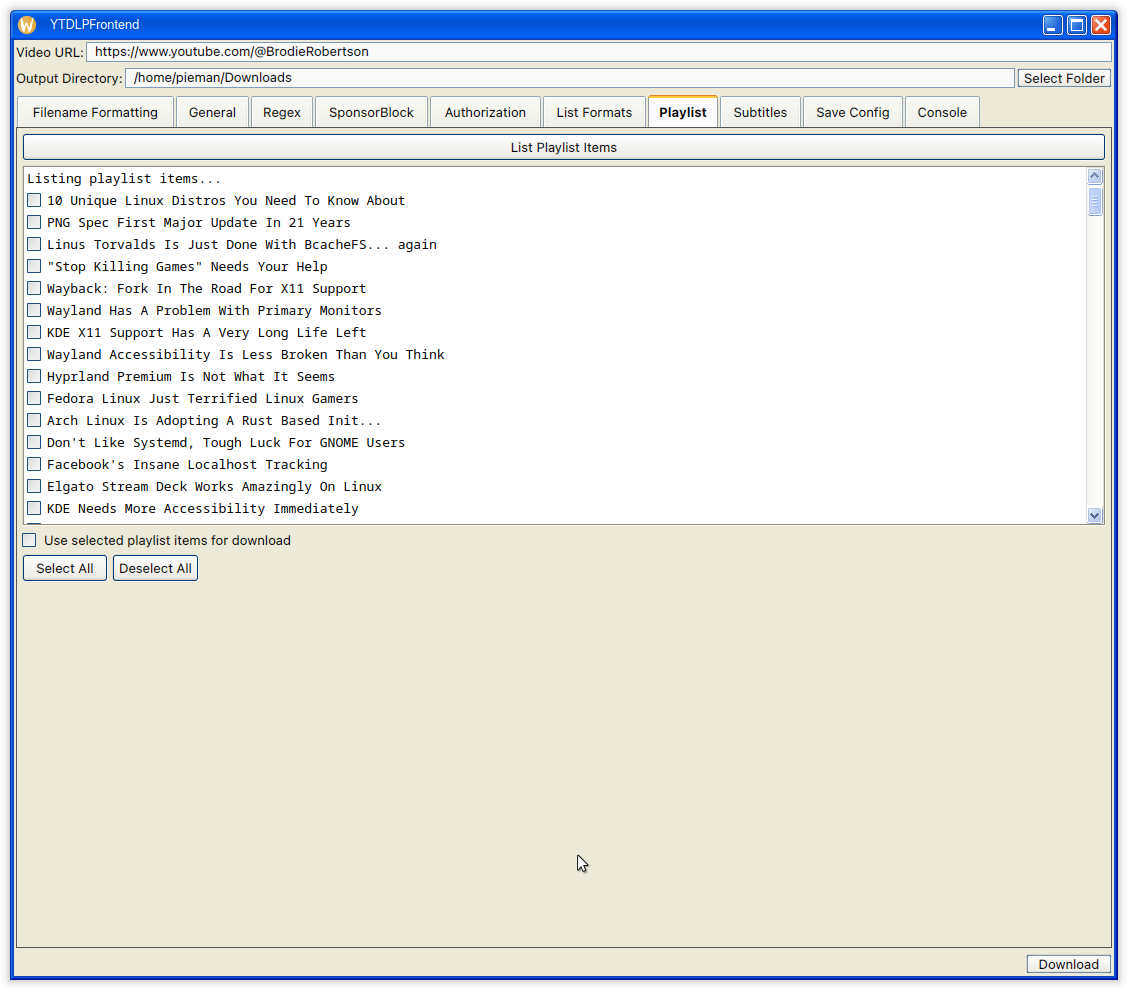Check 'KDE Needs More Accessibility Immediately' checkbox
The image size is (1128, 990).
pyautogui.click(x=34, y=508)
